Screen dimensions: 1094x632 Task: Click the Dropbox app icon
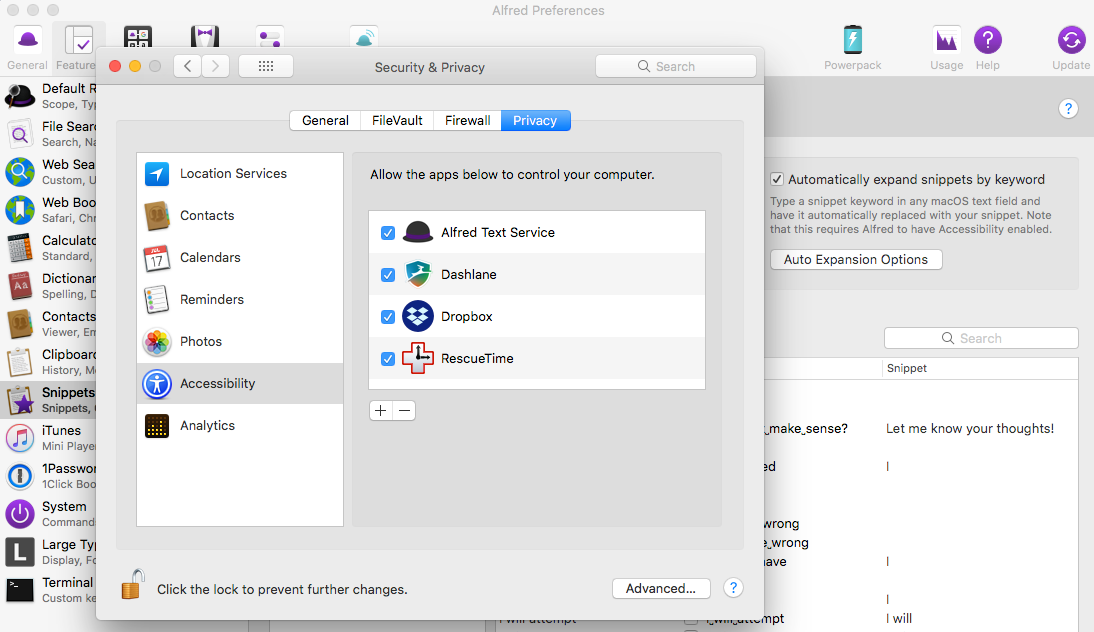click(x=418, y=316)
